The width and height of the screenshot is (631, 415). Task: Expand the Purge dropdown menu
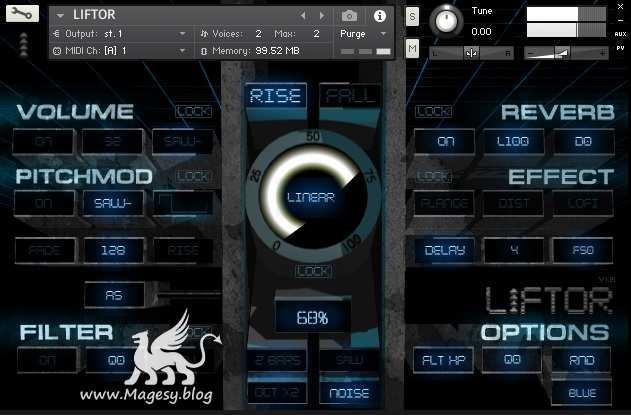[363, 33]
